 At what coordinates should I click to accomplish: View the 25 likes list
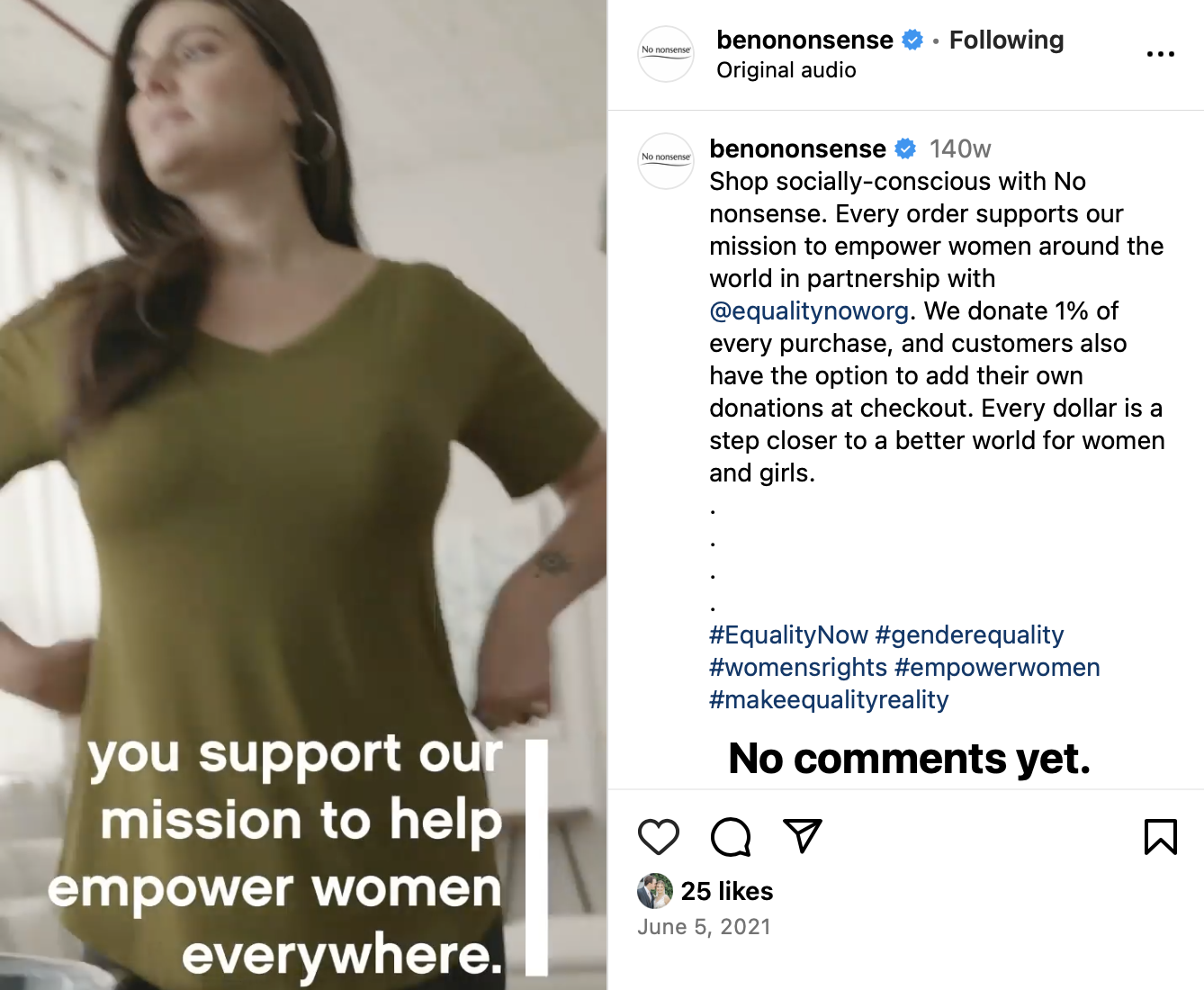[727, 891]
